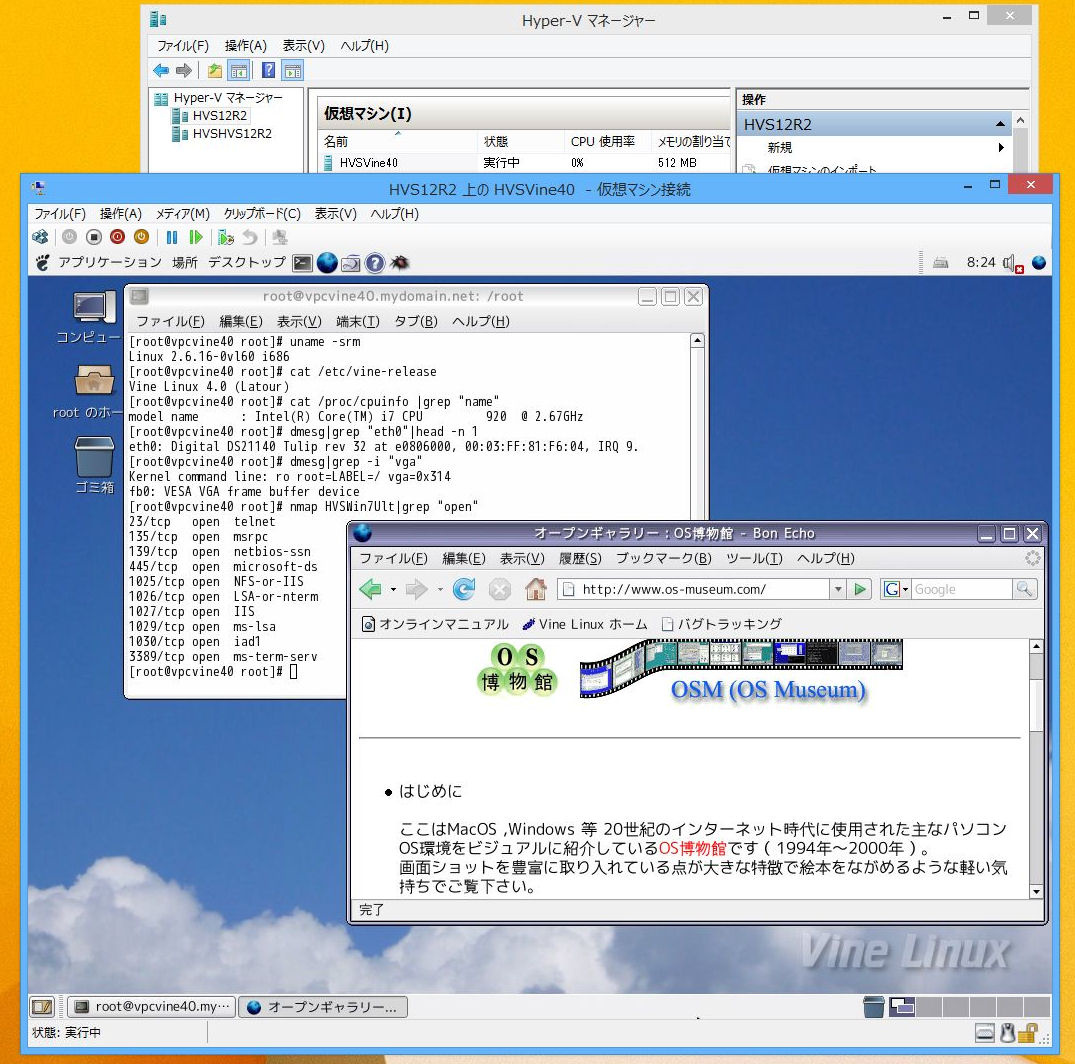1075x1064 pixels.
Task: Toggle console tree pane icon in Hyper-V Manager
Action: point(239,71)
